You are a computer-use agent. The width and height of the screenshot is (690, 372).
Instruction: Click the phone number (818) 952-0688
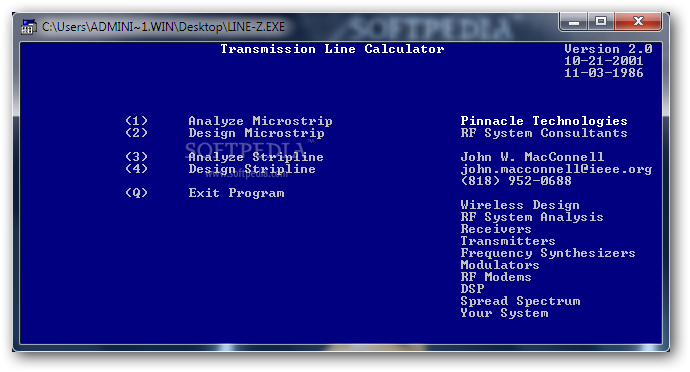tap(516, 181)
